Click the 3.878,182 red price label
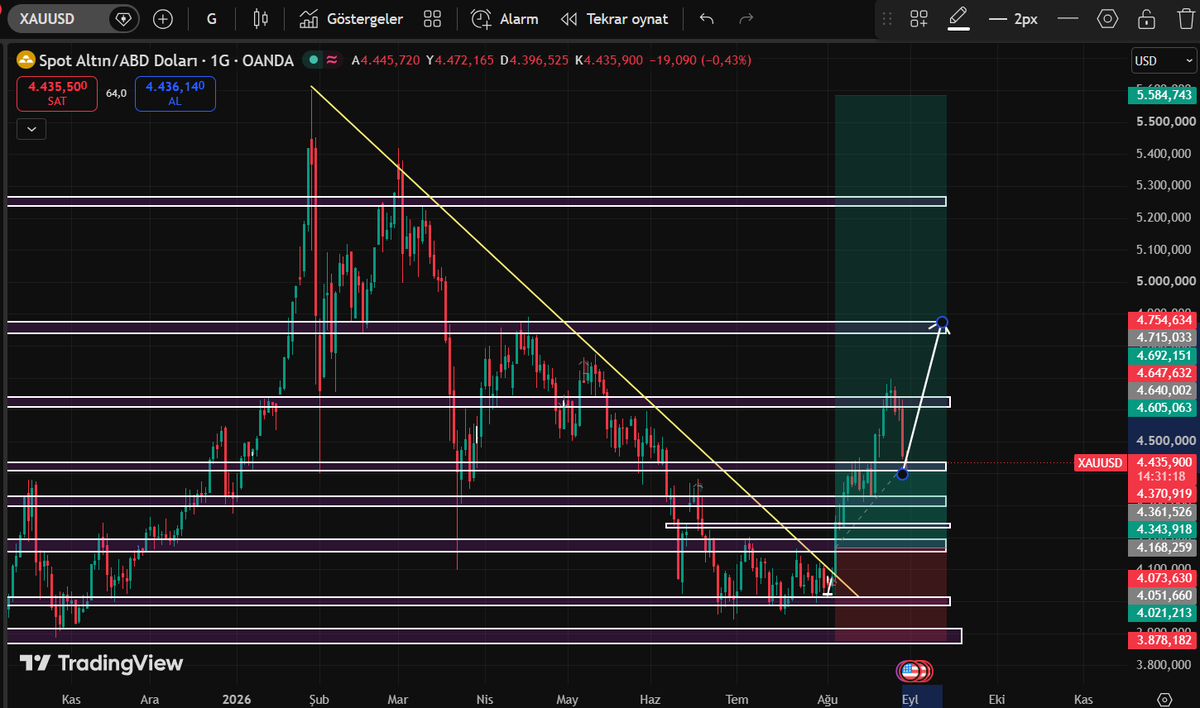 [1163, 640]
